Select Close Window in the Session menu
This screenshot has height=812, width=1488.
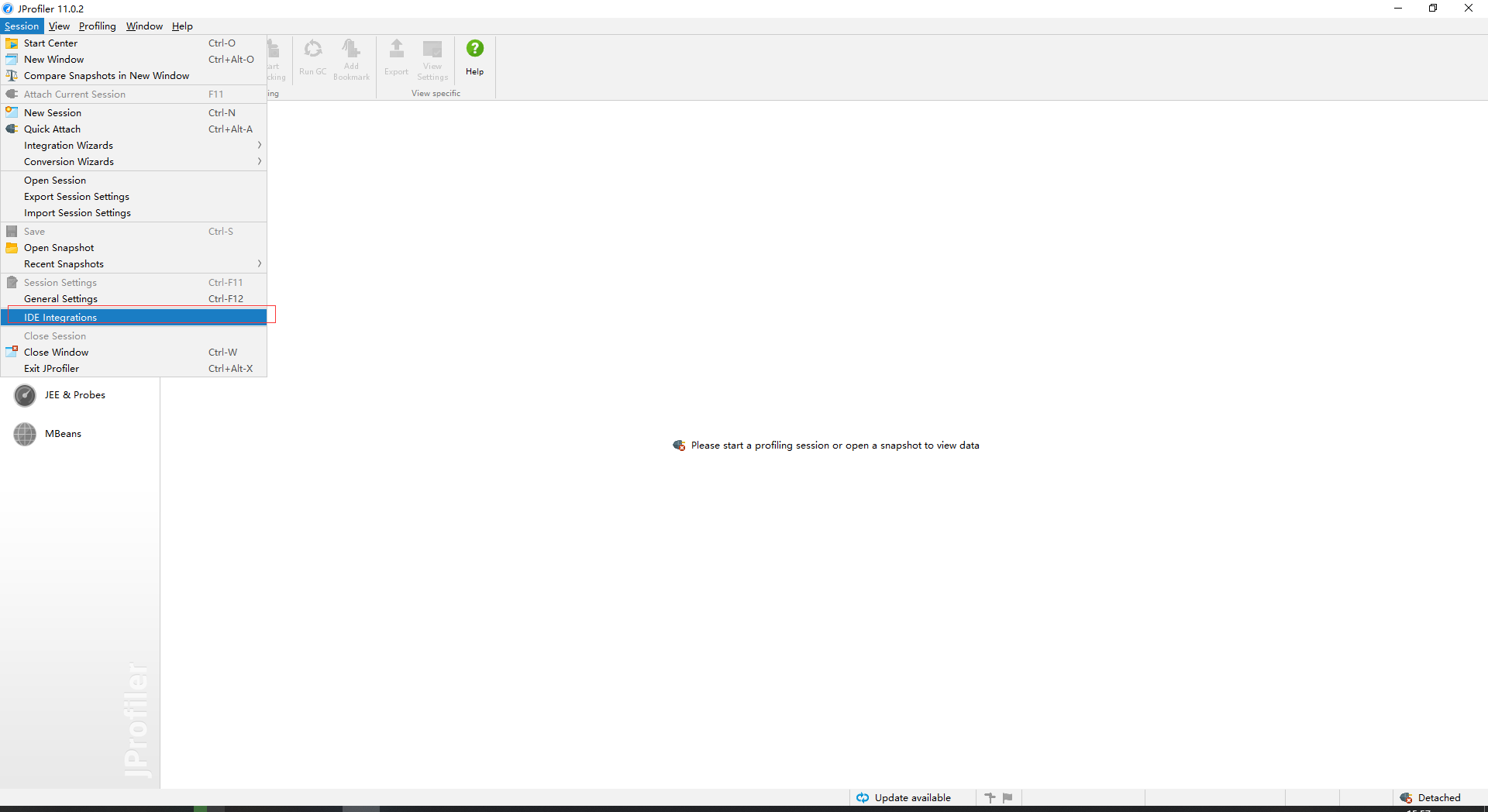(x=133, y=353)
